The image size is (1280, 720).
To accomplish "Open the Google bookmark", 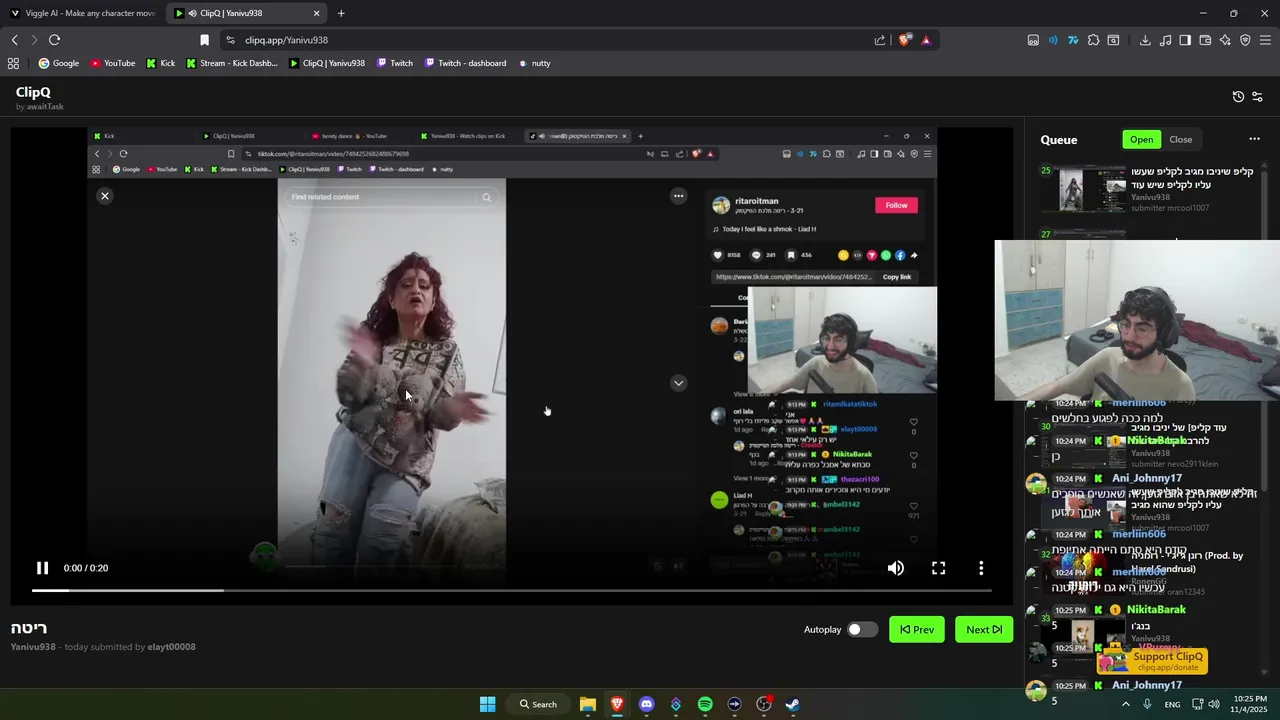I will [x=58, y=63].
